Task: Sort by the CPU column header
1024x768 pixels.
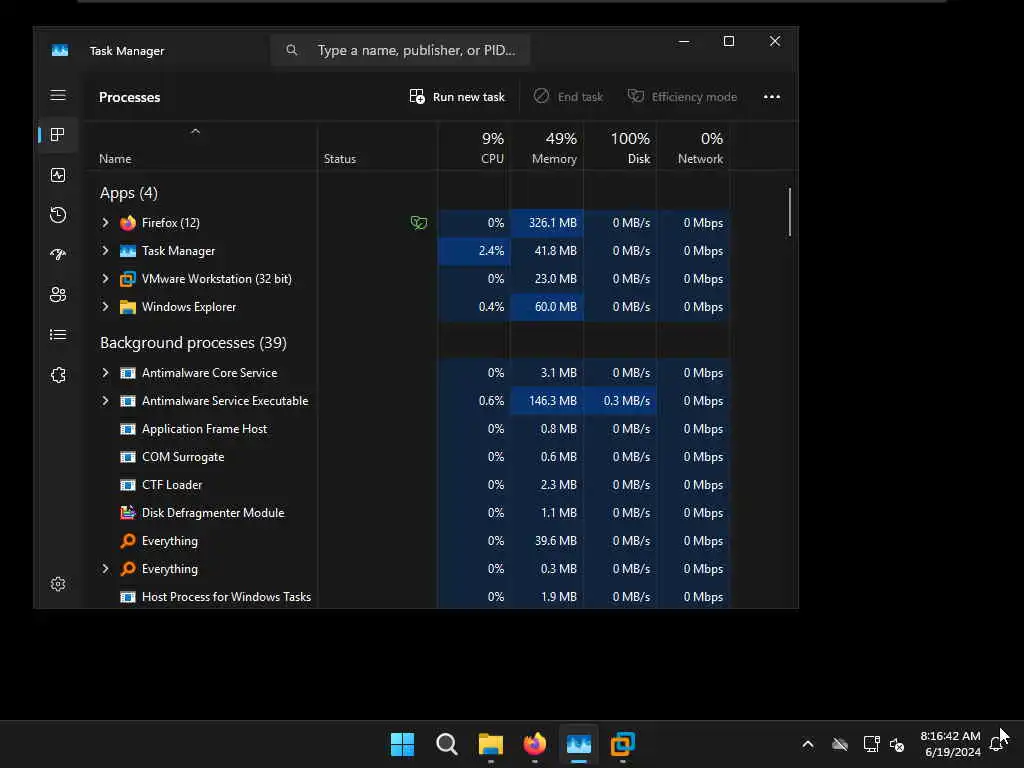Action: pos(473,148)
